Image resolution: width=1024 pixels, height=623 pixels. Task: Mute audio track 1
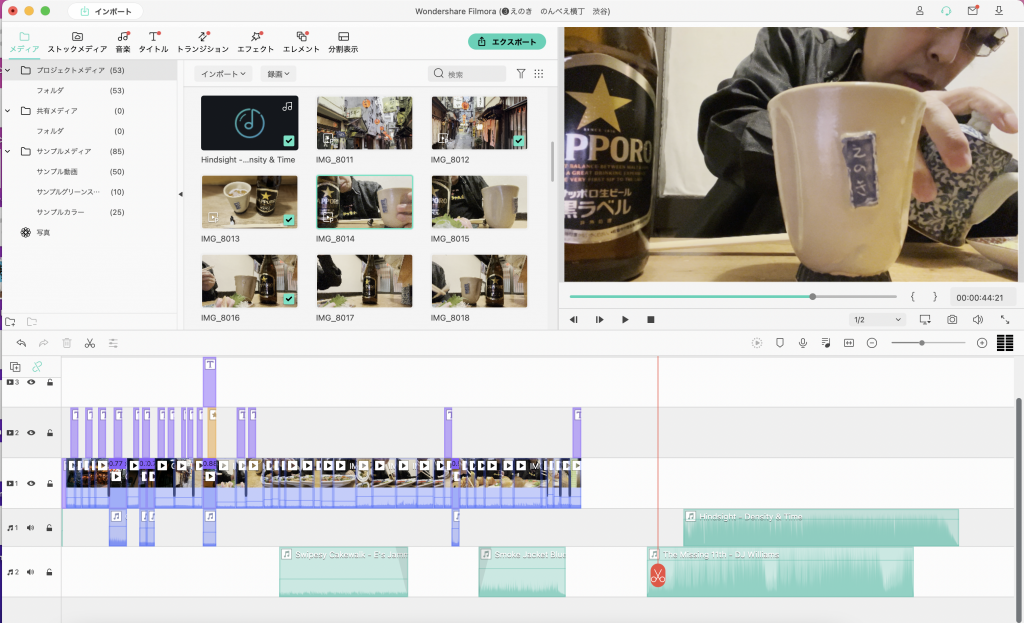31,528
